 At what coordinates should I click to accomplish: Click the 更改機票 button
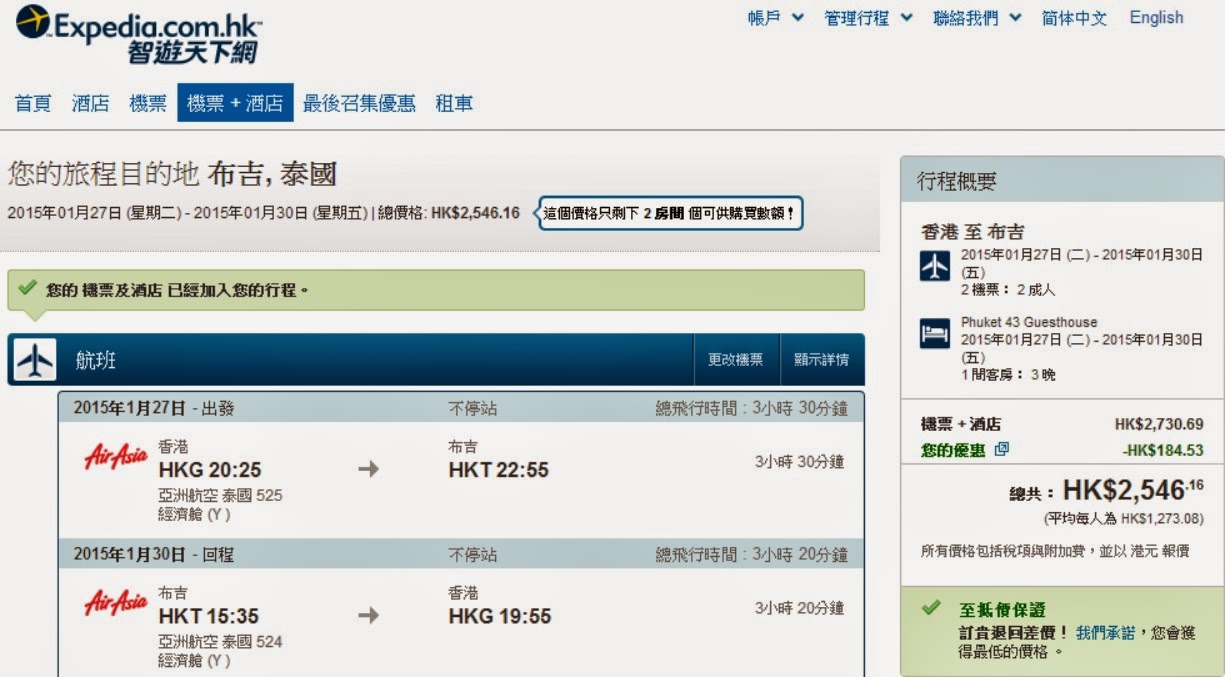[x=736, y=360]
